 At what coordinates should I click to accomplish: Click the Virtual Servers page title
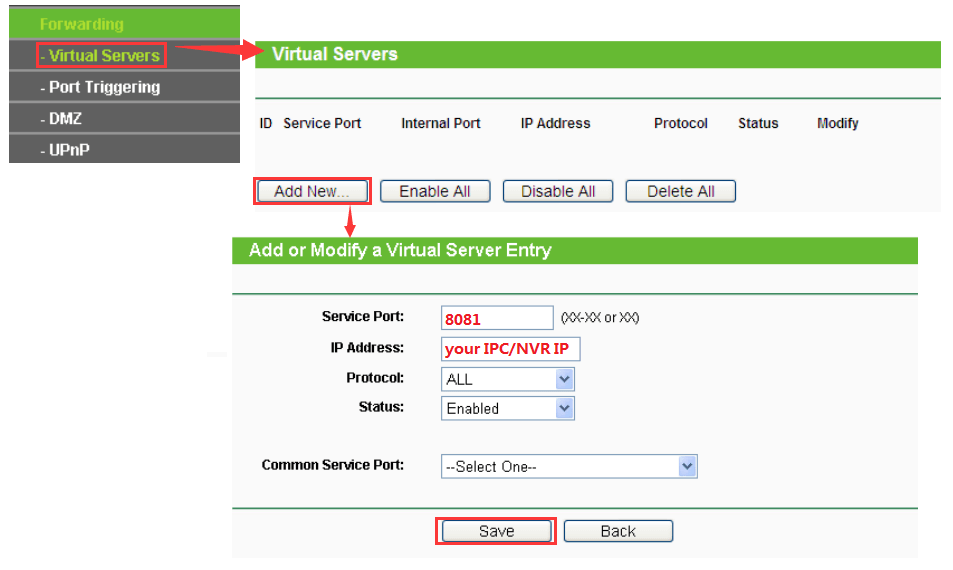(x=334, y=54)
